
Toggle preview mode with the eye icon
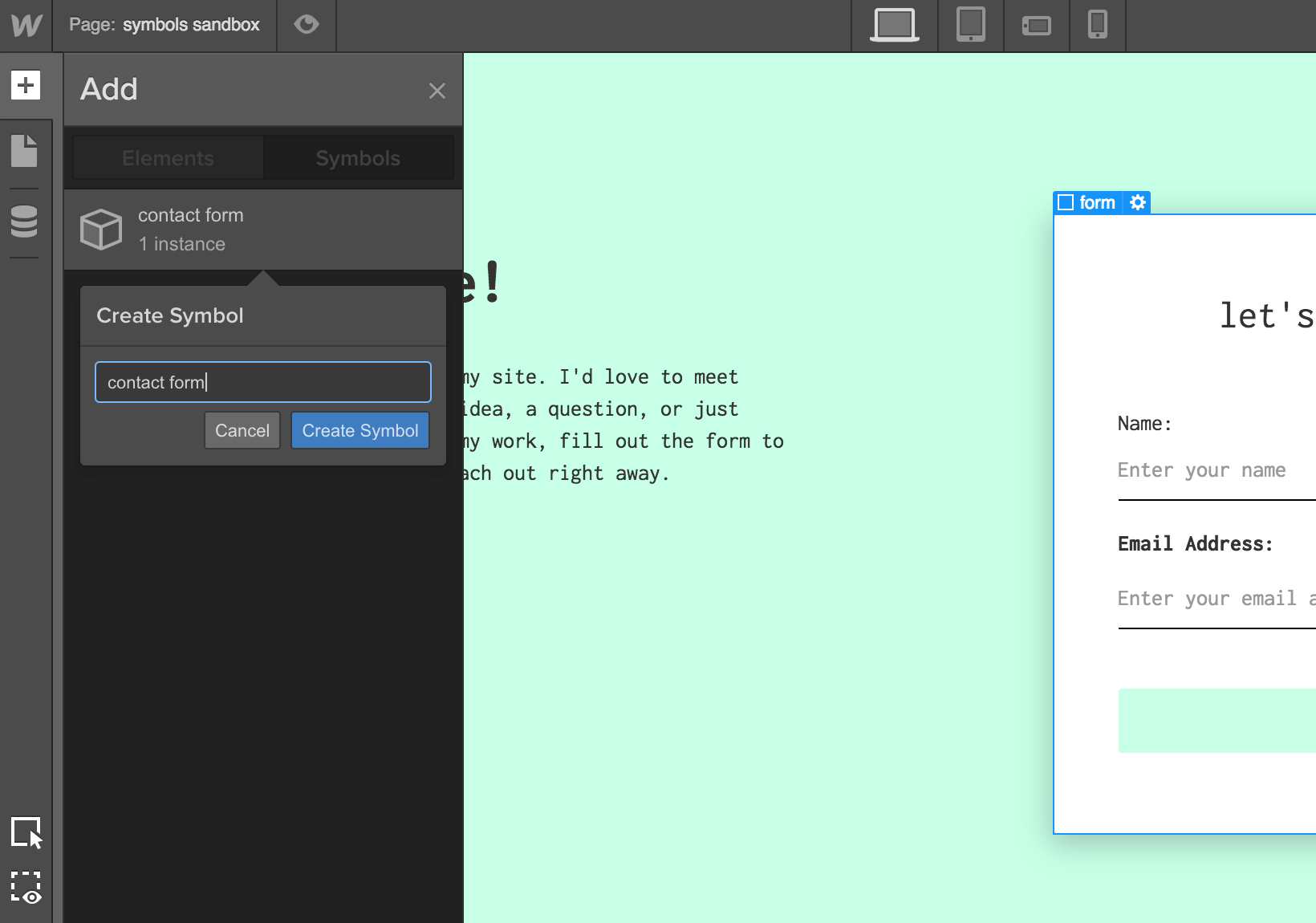307,25
